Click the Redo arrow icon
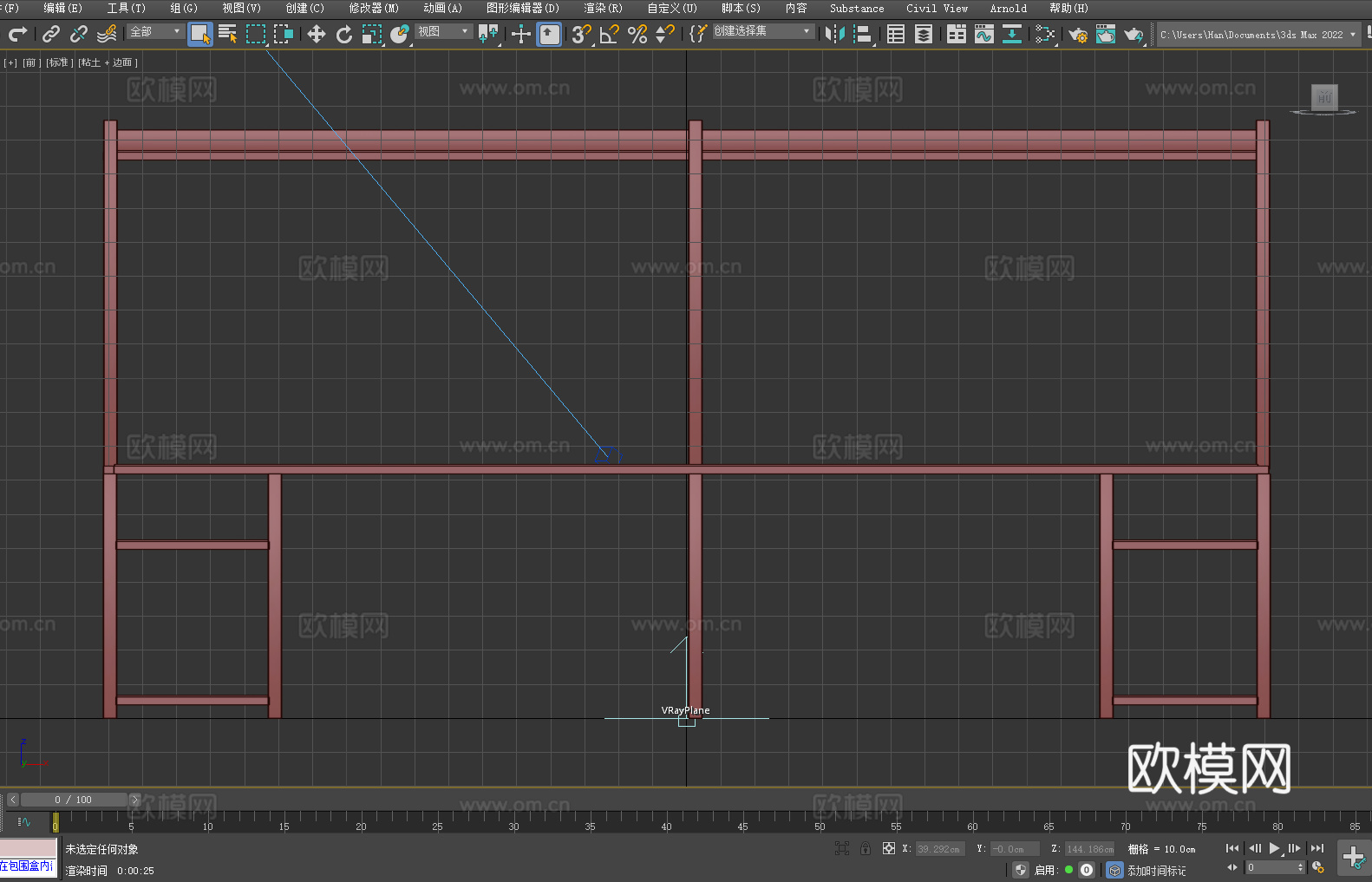 click(17, 34)
